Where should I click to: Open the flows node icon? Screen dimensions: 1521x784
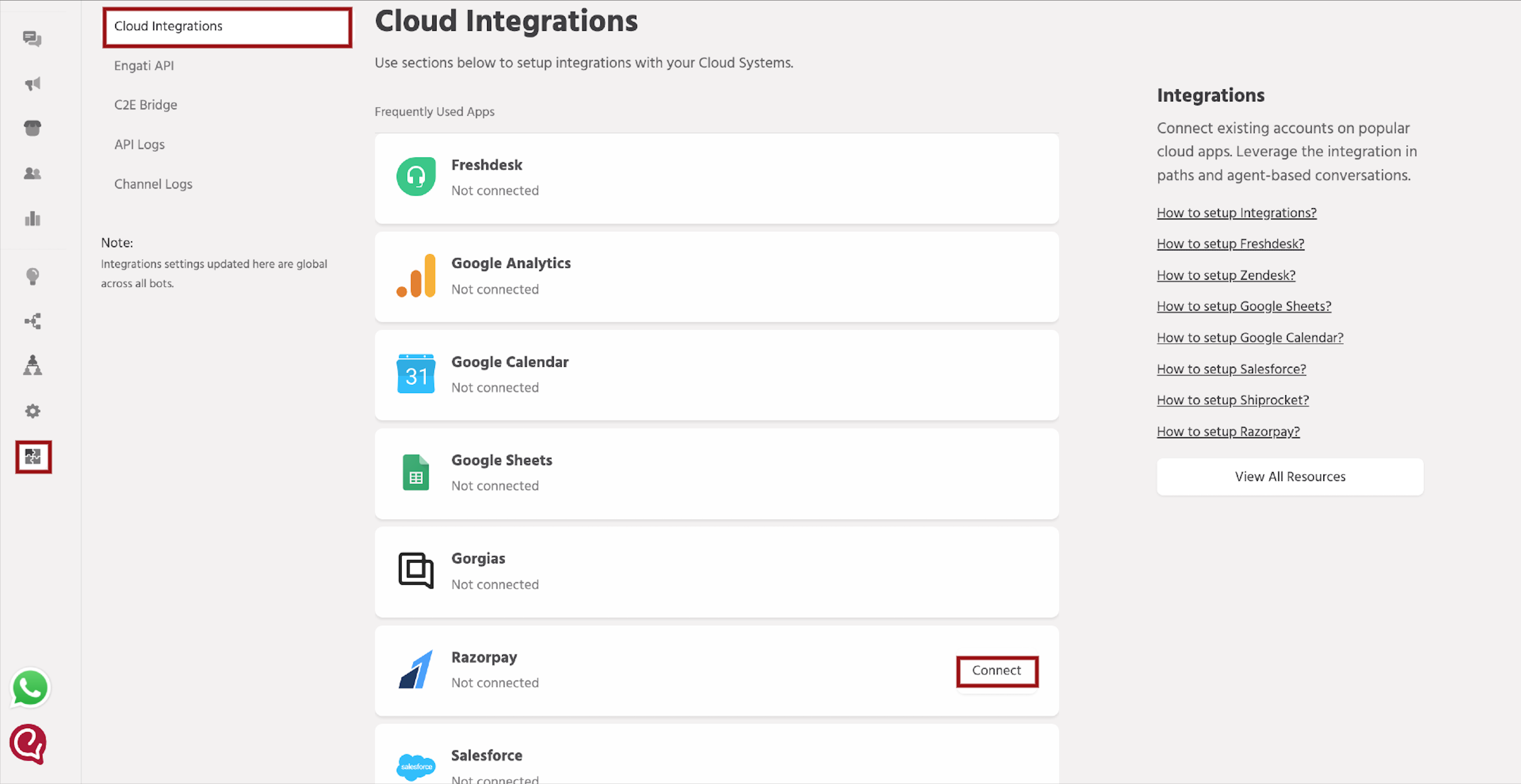32,321
